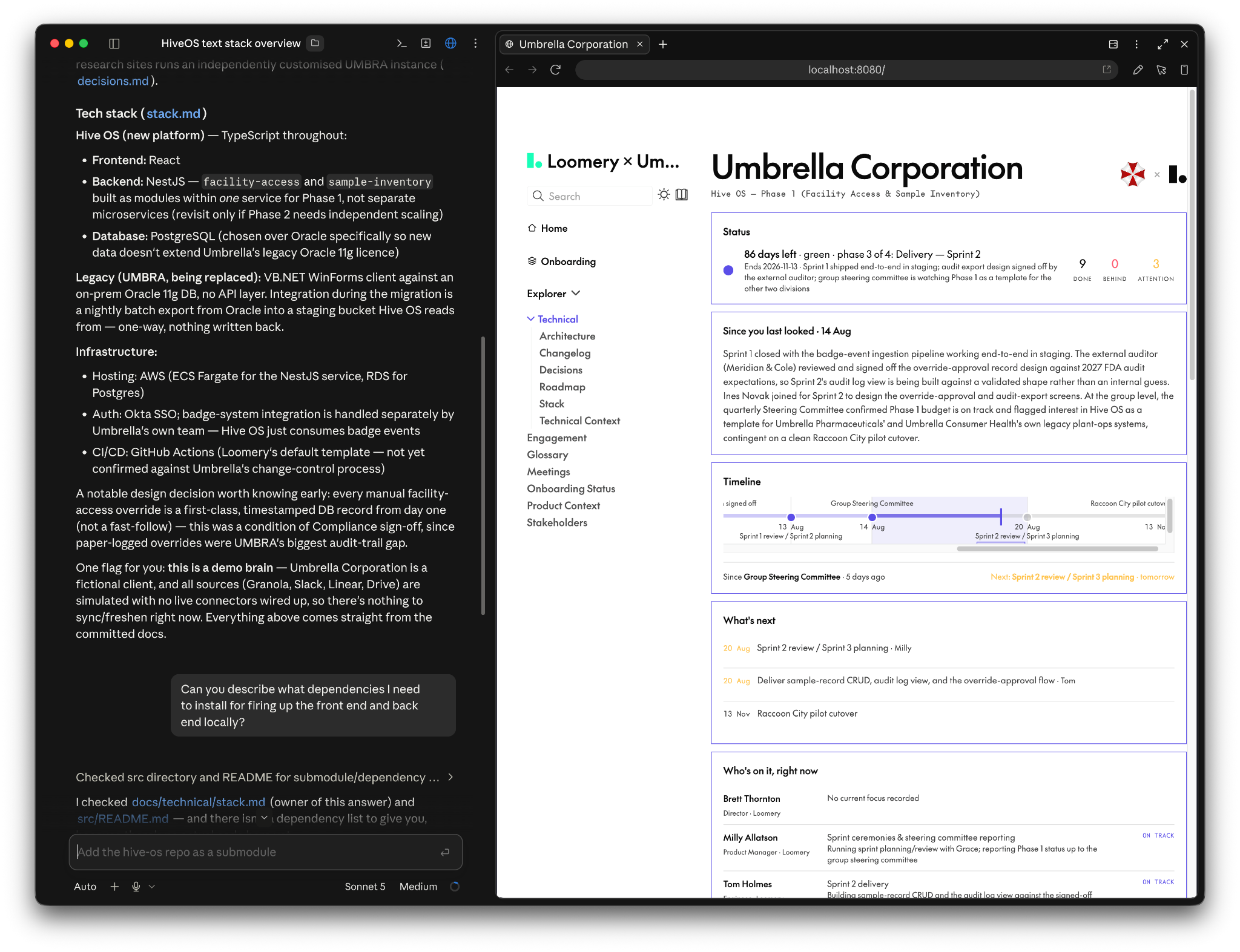Go back in the preview browser
The width and height of the screenshot is (1240, 952).
(509, 70)
